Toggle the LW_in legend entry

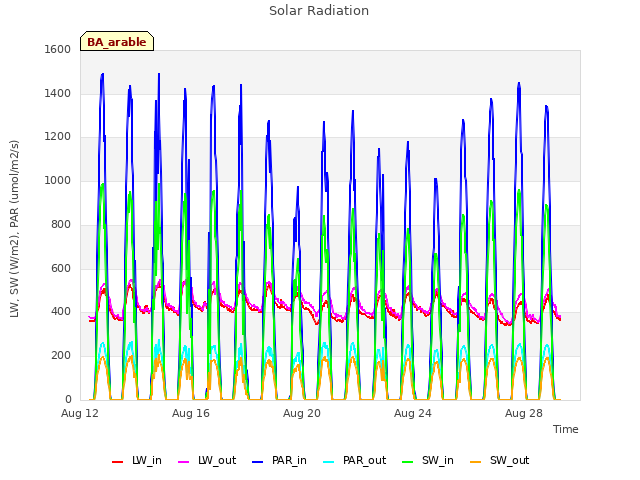tap(137, 460)
